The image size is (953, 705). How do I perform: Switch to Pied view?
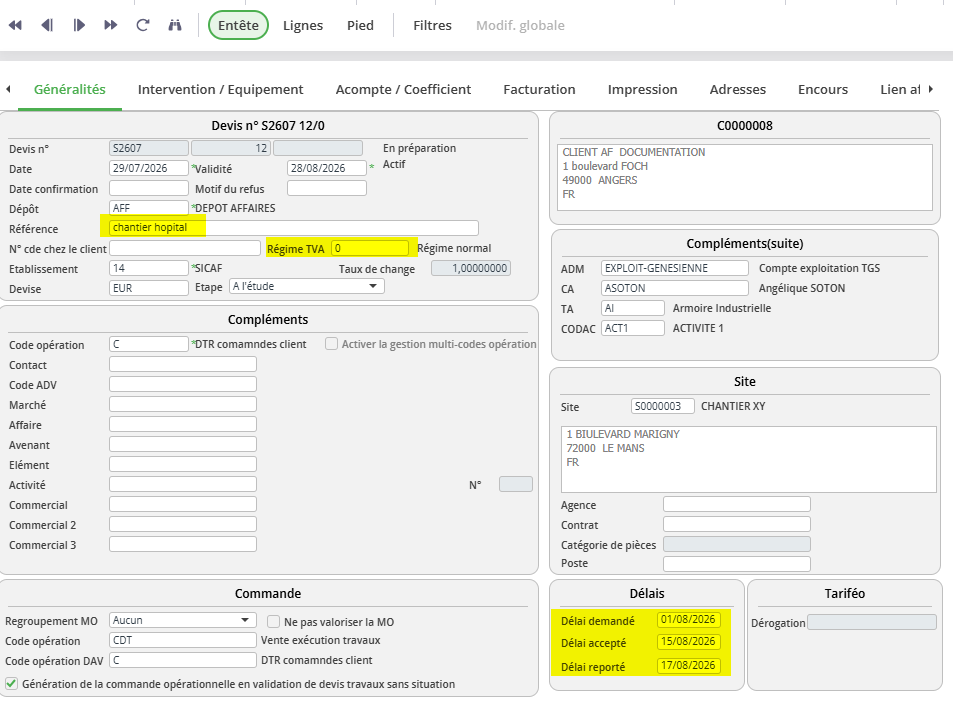pos(360,26)
